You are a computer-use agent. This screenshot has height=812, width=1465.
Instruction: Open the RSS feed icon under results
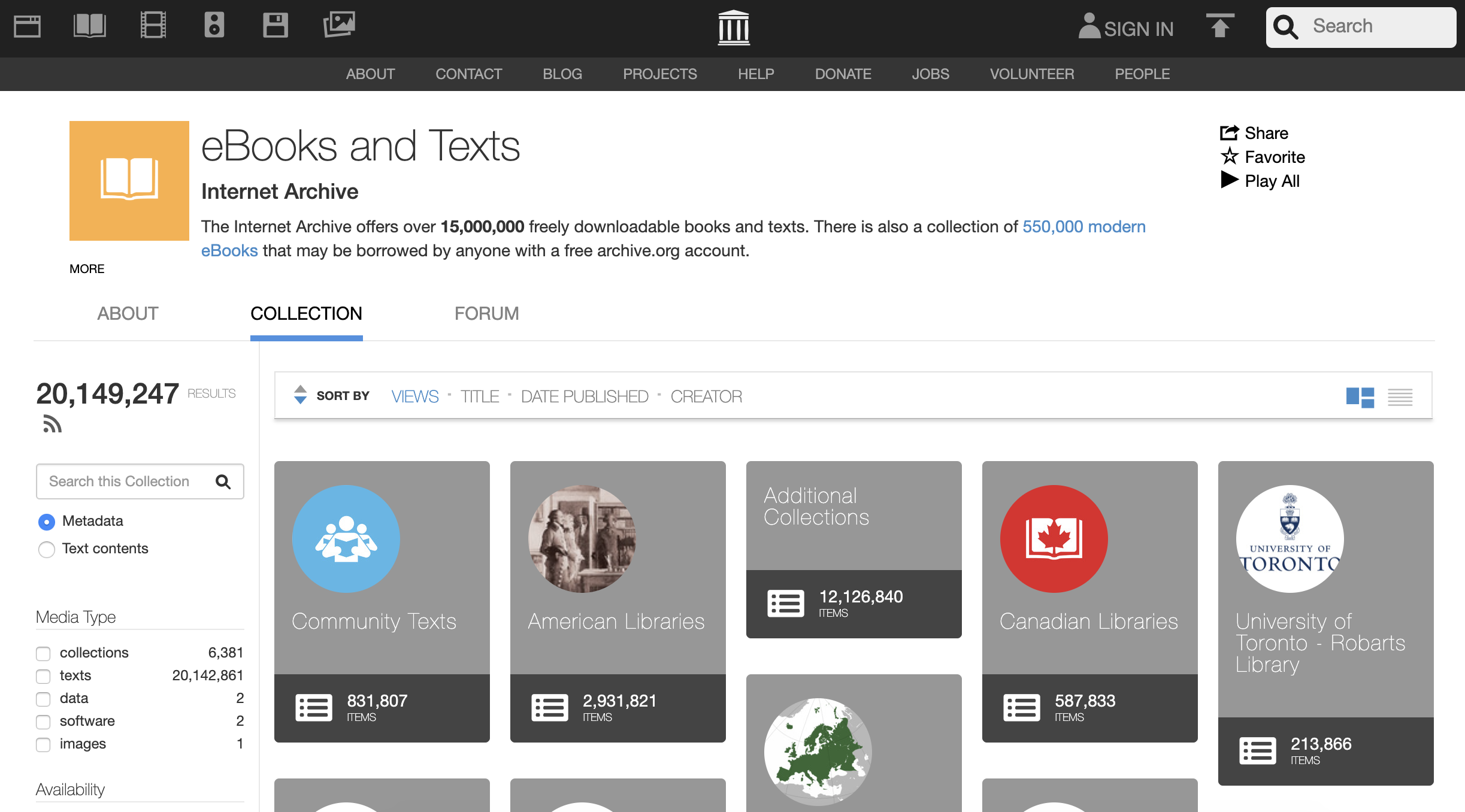(x=52, y=424)
